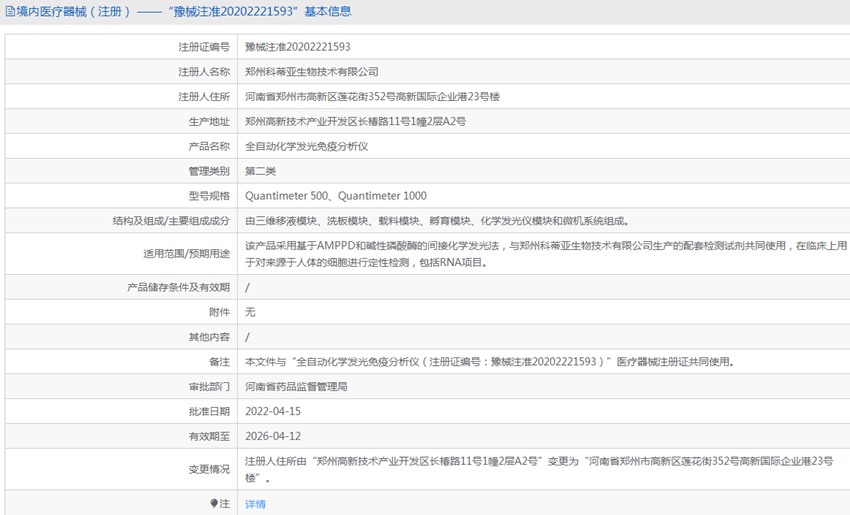The image size is (850, 515).
Task: Click the 注册人名称 label
Action: pos(204,72)
